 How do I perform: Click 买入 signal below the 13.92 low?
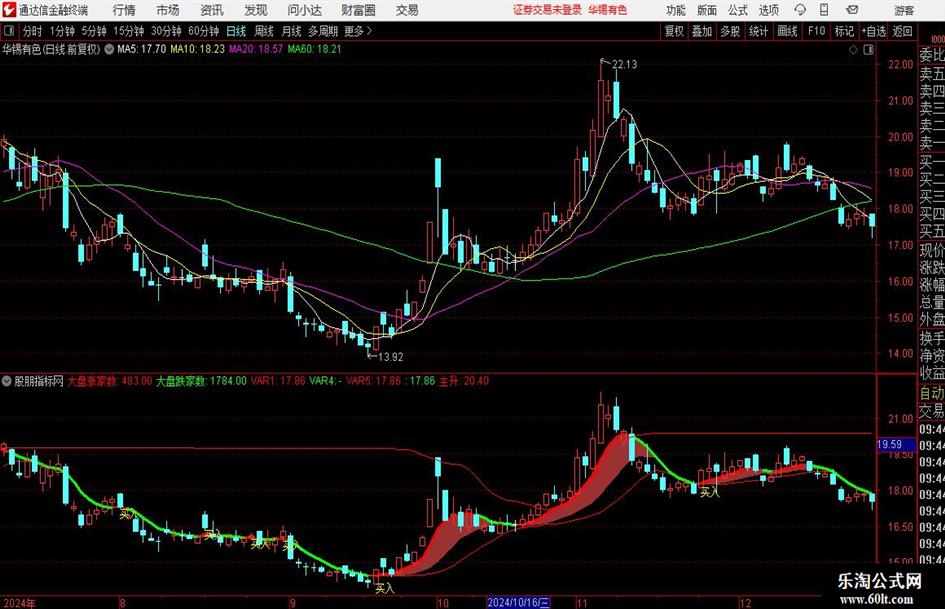pos(384,587)
